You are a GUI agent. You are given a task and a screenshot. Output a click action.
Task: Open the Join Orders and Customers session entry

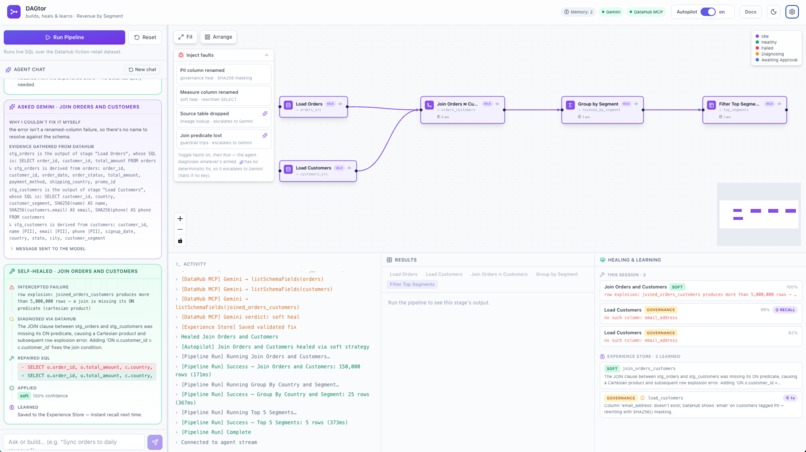pyautogui.click(x=700, y=291)
